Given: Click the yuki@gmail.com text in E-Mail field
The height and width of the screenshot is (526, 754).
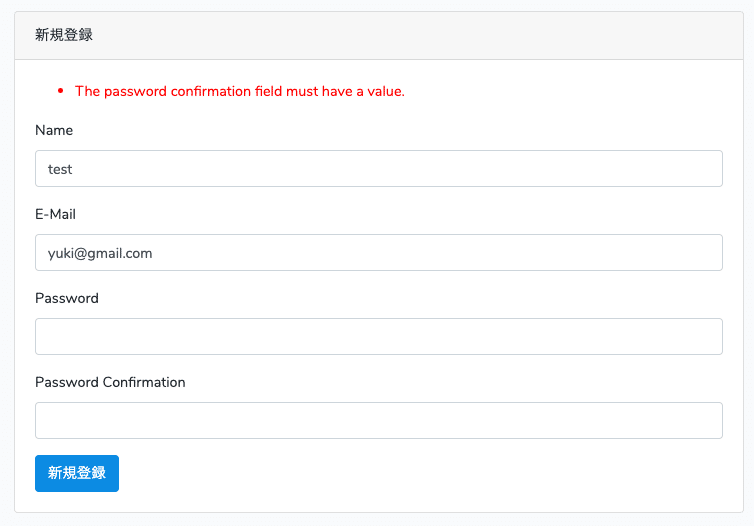Looking at the screenshot, I should tap(100, 253).
